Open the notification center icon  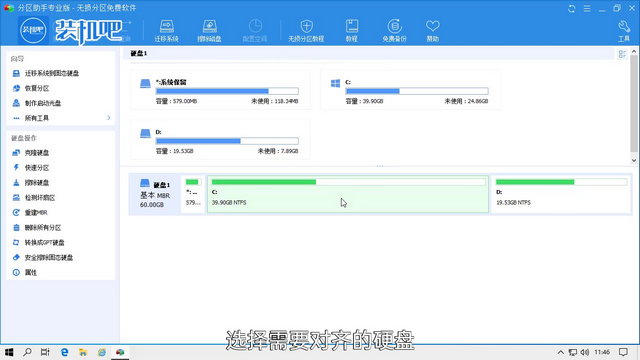[x=623, y=352]
